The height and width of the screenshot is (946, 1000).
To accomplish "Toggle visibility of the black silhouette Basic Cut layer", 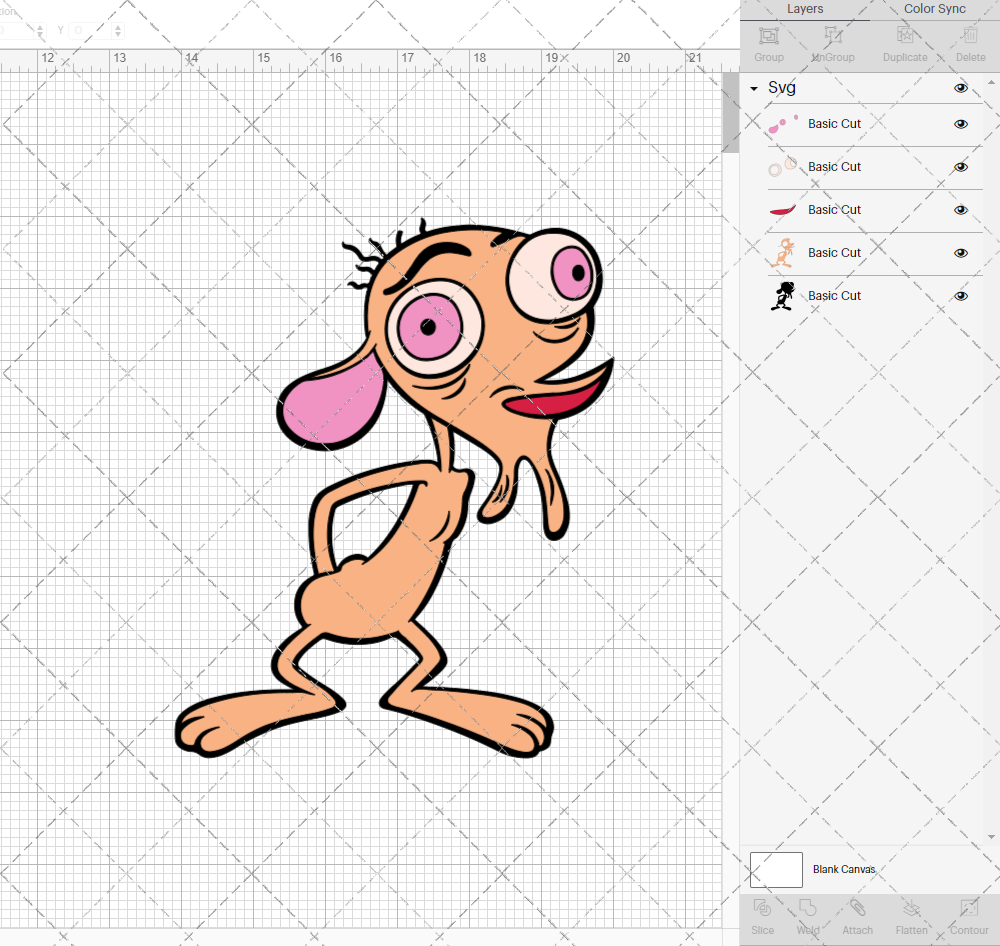I will click(961, 296).
